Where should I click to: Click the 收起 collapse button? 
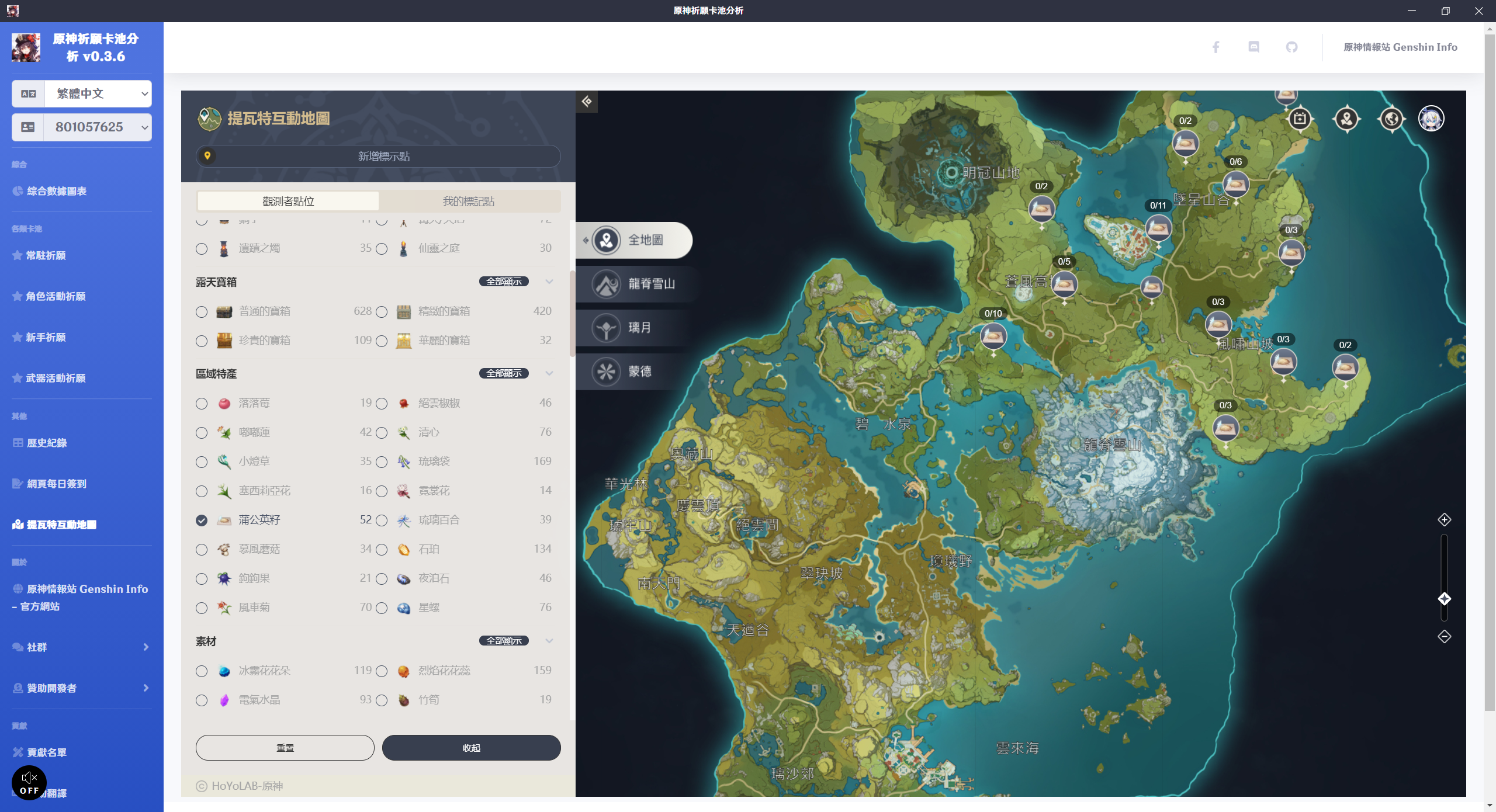tap(472, 748)
